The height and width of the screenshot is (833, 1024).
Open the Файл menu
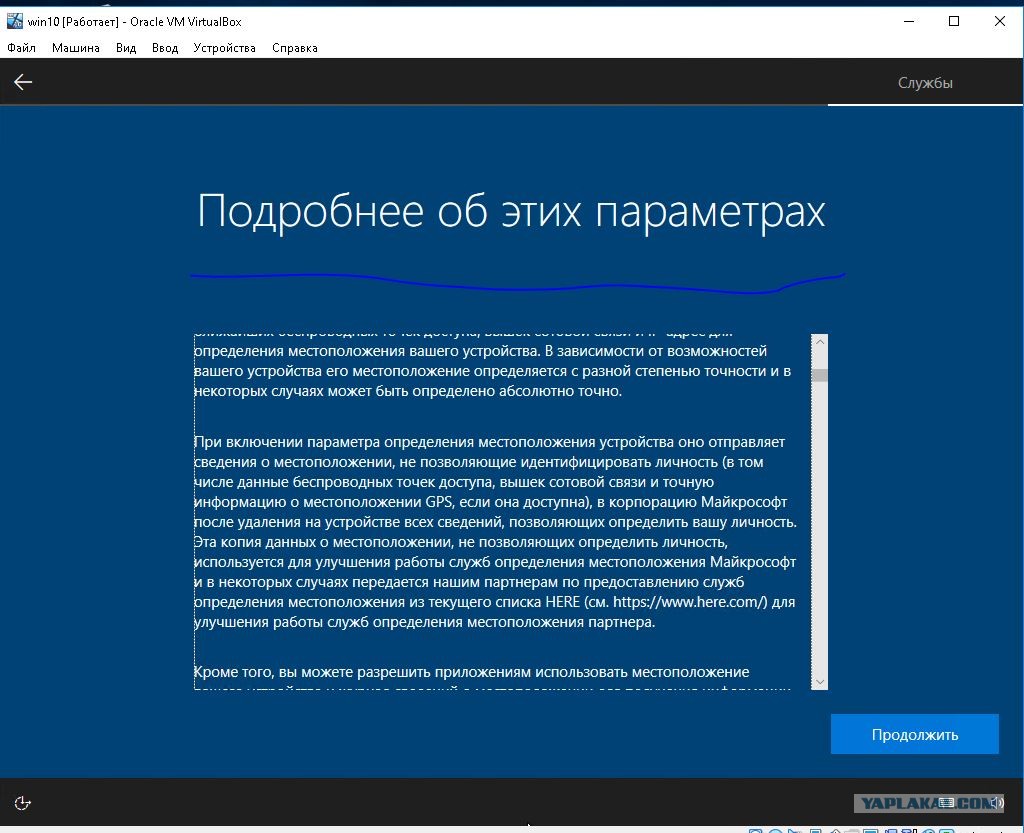tap(22, 48)
